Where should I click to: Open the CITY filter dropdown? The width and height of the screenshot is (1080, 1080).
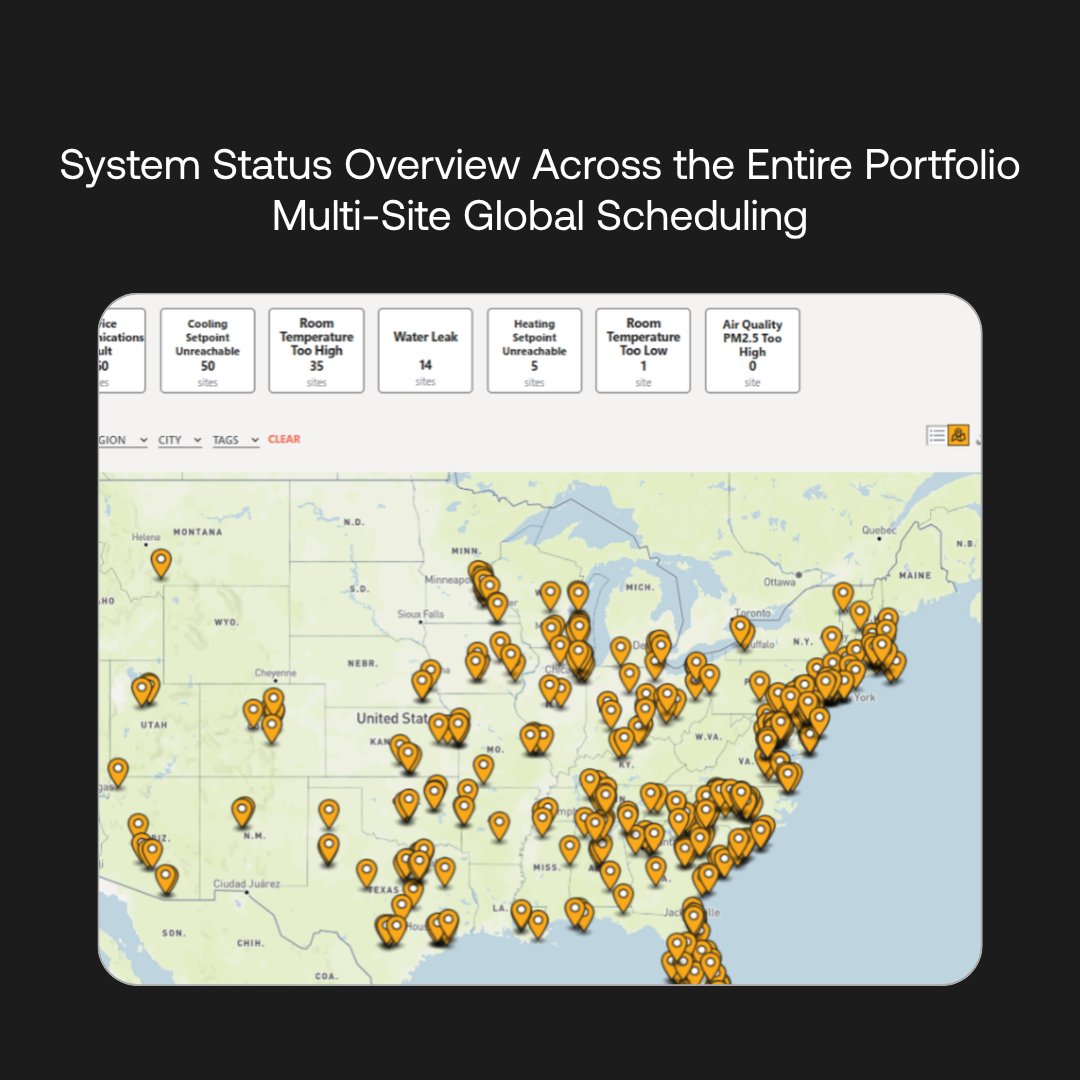(x=180, y=440)
